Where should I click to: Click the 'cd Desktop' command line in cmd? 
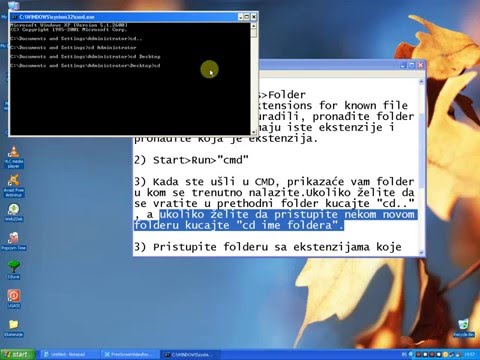85,57
